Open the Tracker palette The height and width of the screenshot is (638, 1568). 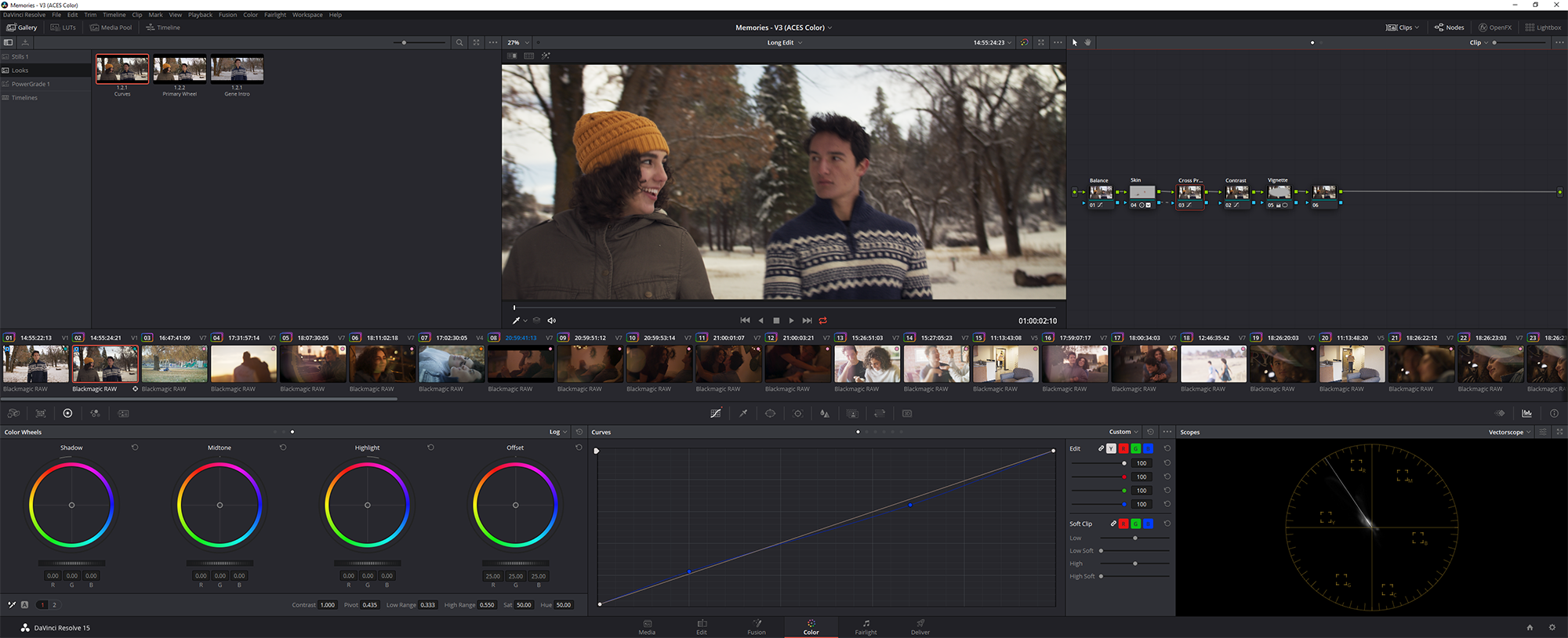point(798,413)
